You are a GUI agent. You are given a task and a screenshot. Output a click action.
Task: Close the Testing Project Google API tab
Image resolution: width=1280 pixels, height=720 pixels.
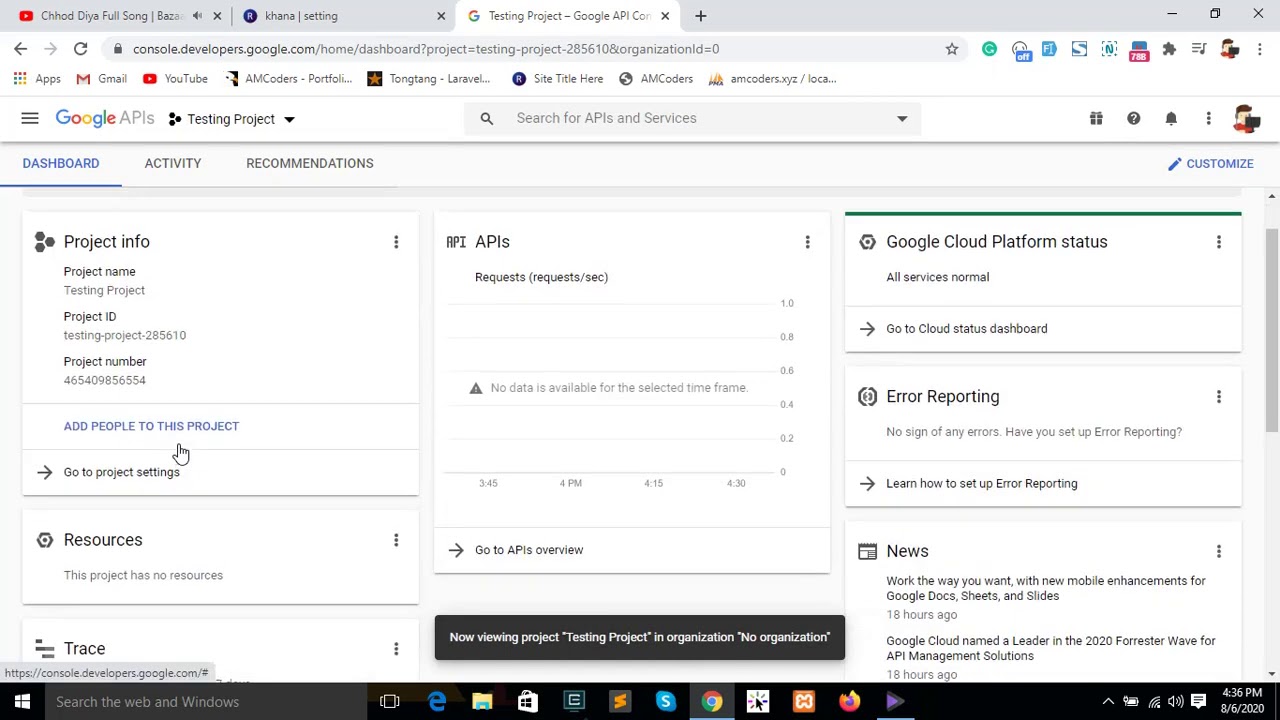click(665, 16)
